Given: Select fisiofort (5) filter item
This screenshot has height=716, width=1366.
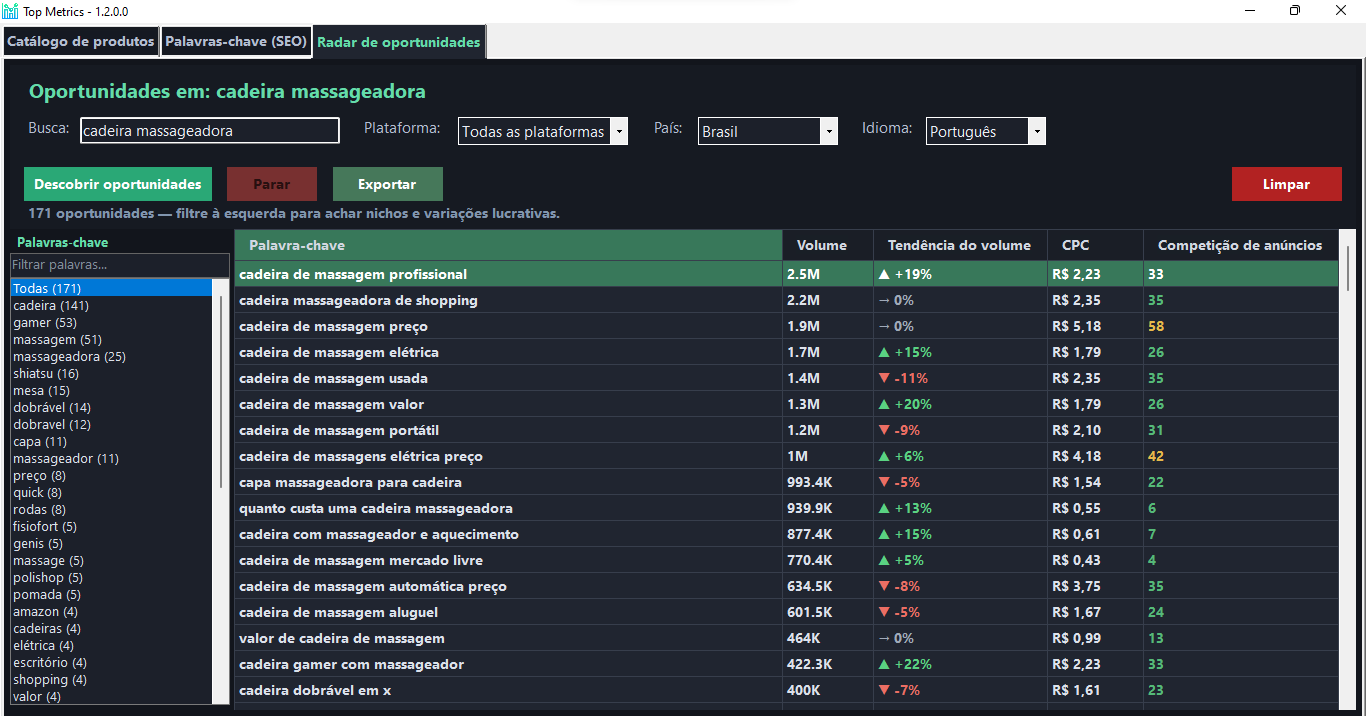Looking at the screenshot, I should [111, 526].
